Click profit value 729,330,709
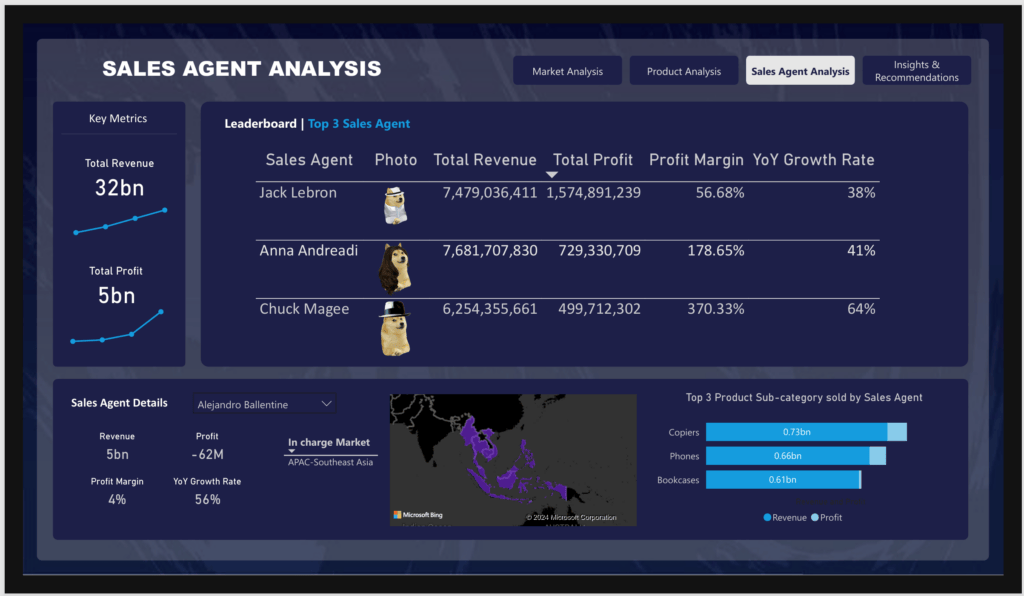1024x596 pixels. point(600,251)
